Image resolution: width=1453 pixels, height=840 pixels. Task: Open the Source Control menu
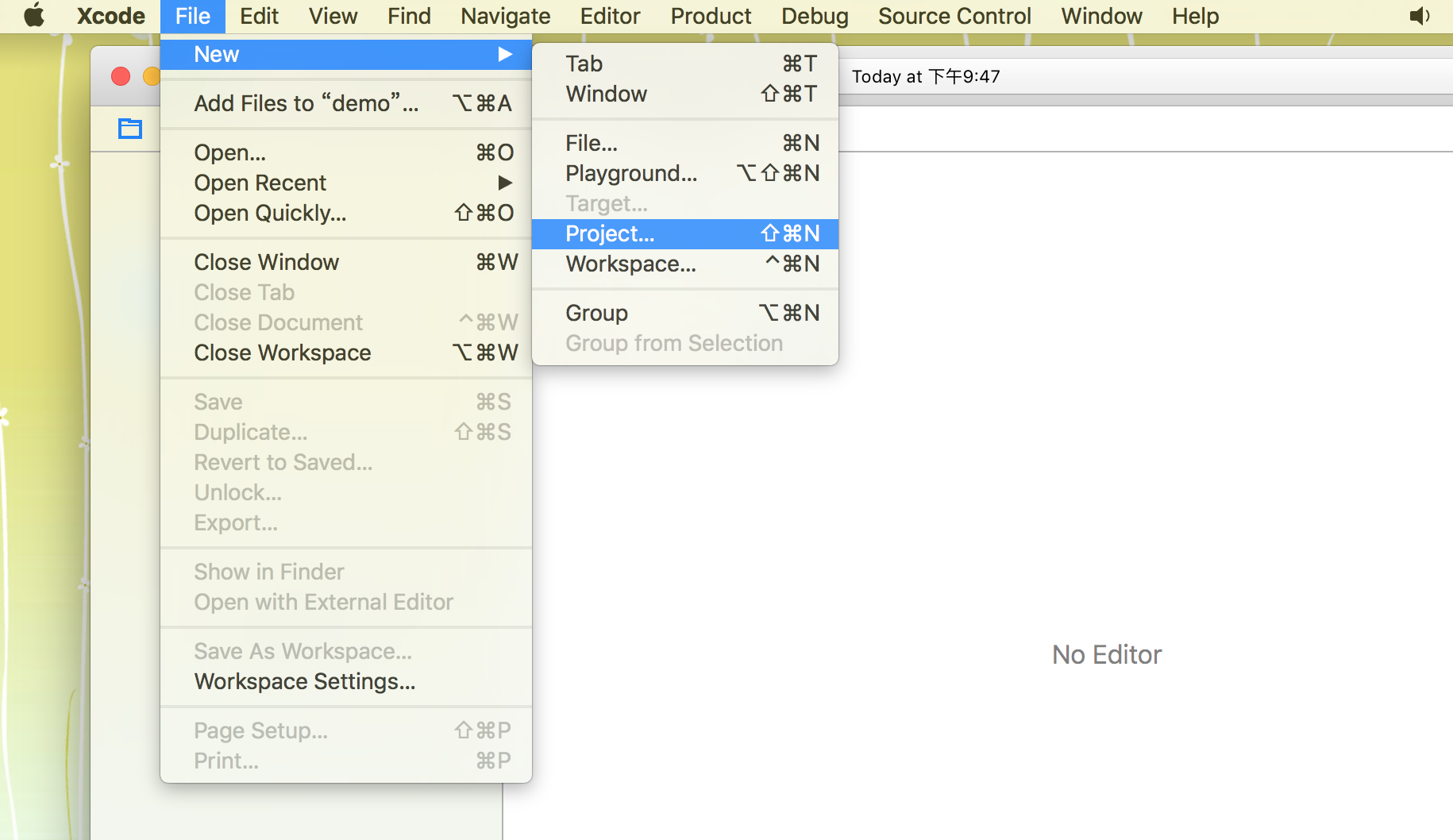(954, 16)
